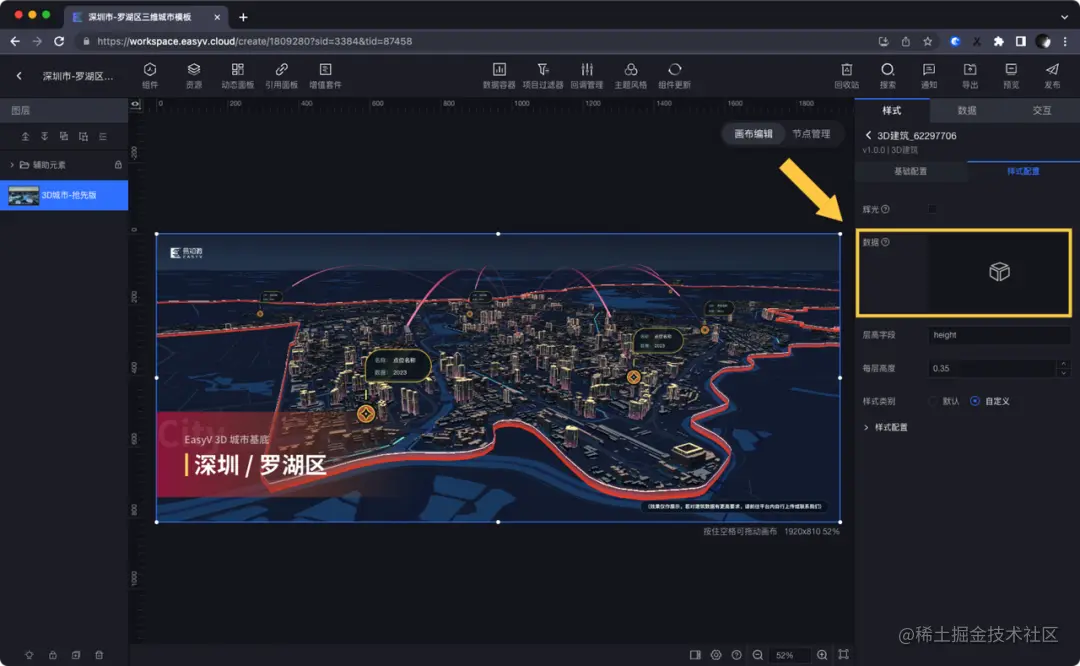Switch to 数据 tab in right panel
The height and width of the screenshot is (666, 1080).
967,110
